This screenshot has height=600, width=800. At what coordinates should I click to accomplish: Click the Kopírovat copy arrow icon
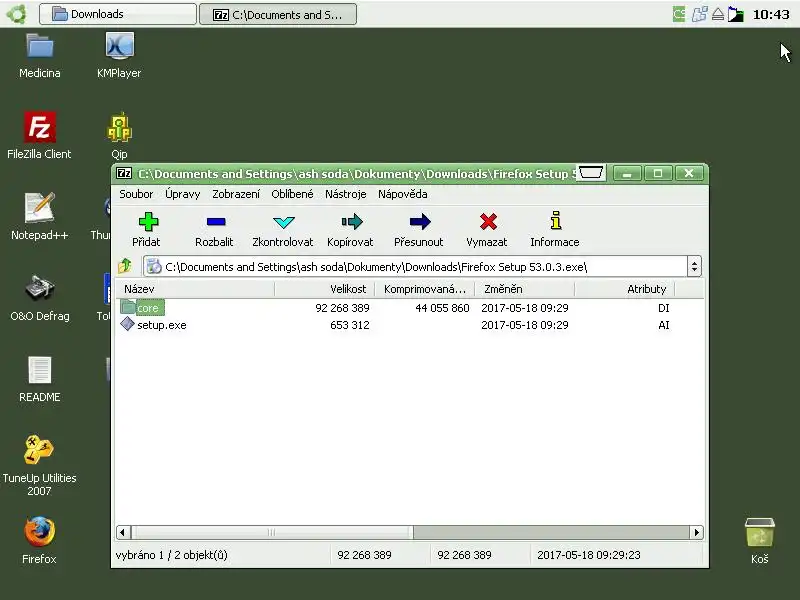pyautogui.click(x=352, y=222)
